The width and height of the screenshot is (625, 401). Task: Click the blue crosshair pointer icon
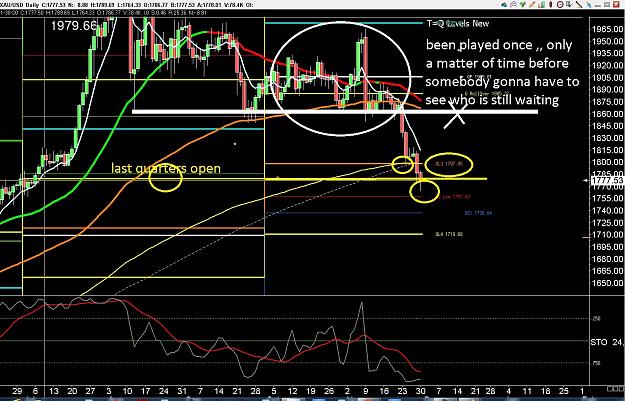[588, 4]
